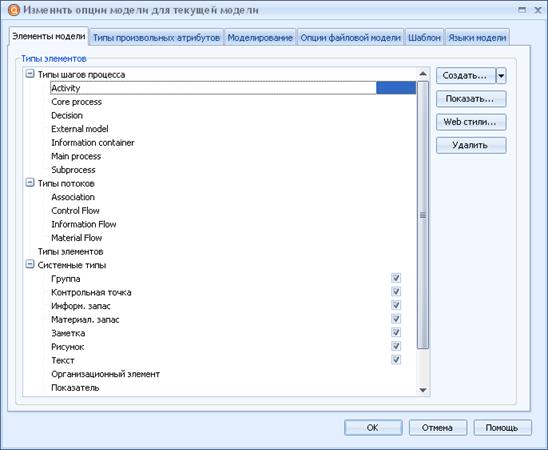
Task: Toggle the checkbox for Группа
Action: coord(396,278)
